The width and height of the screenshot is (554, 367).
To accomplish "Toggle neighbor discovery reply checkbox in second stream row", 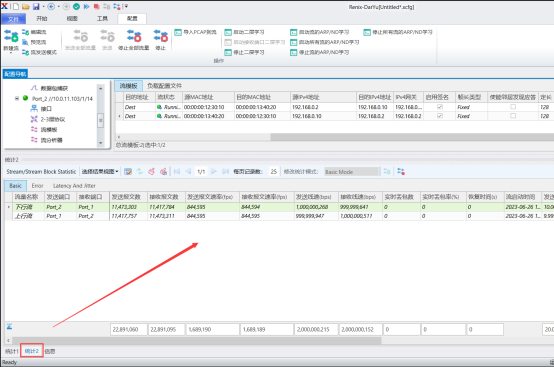I will [513, 116].
